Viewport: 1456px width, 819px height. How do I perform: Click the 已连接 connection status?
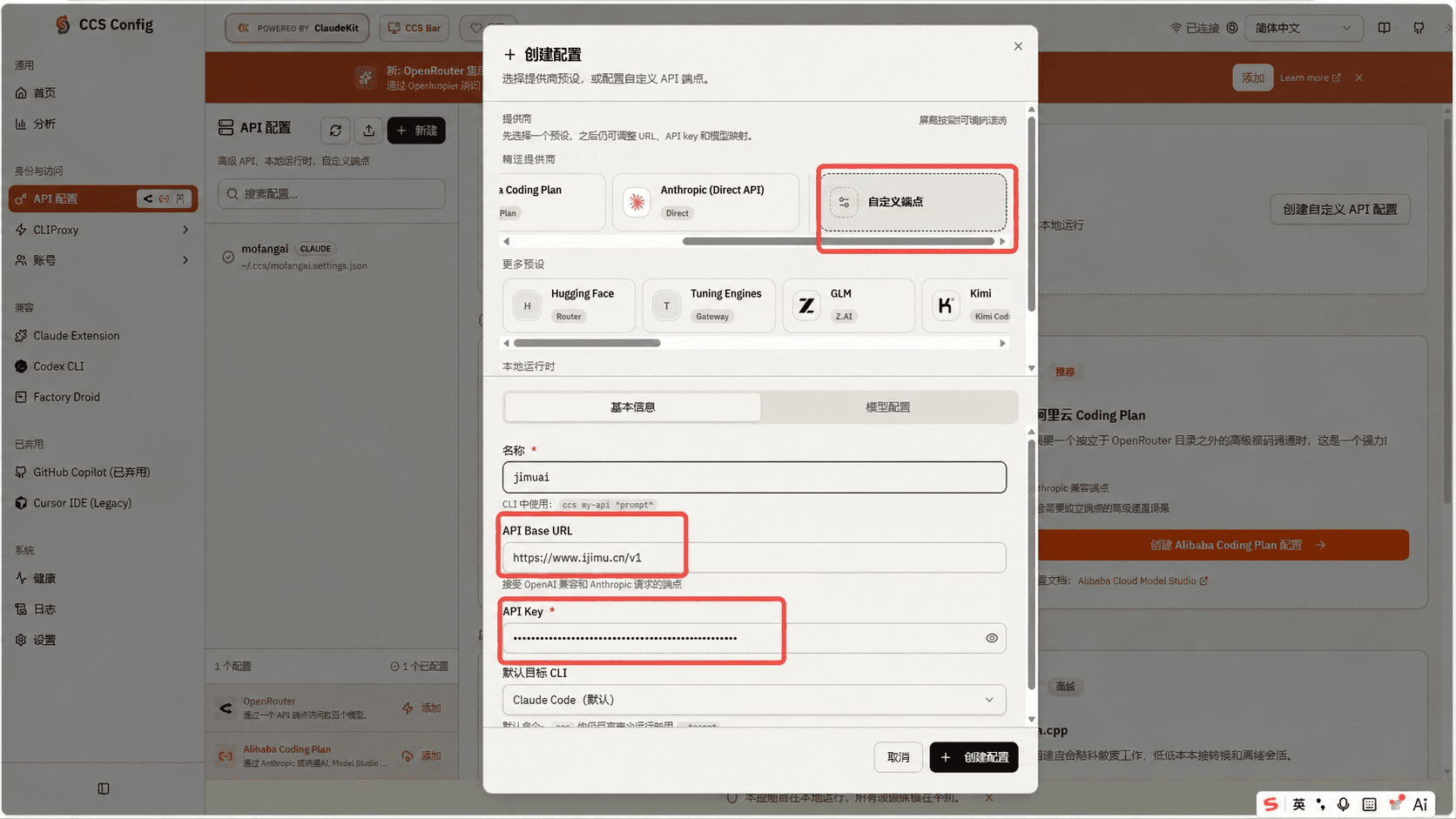coord(1195,28)
